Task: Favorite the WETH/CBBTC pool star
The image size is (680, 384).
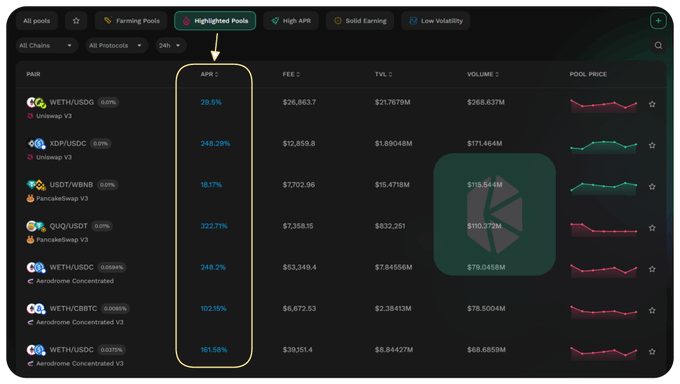Action: click(652, 310)
